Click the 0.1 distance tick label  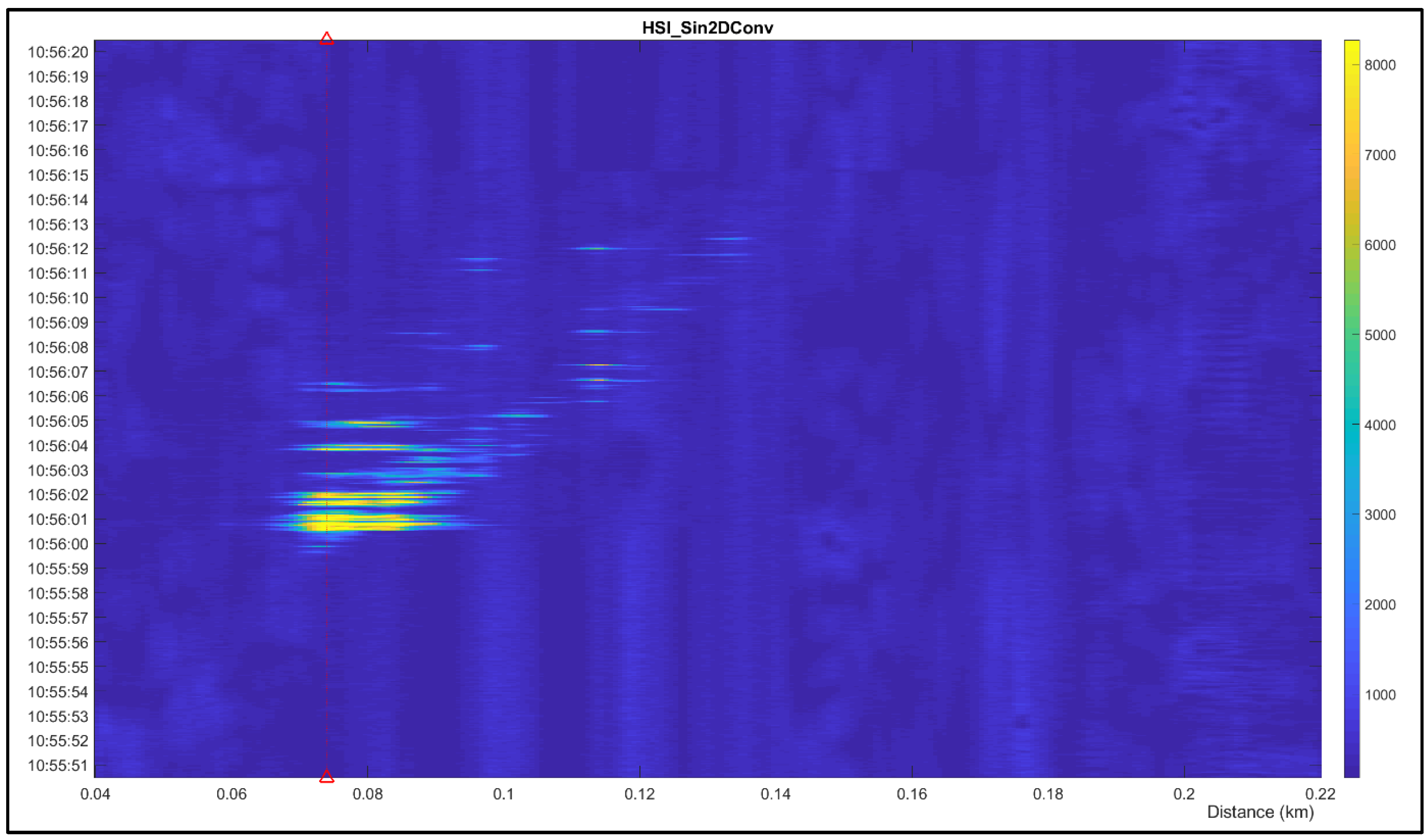pyautogui.click(x=503, y=794)
